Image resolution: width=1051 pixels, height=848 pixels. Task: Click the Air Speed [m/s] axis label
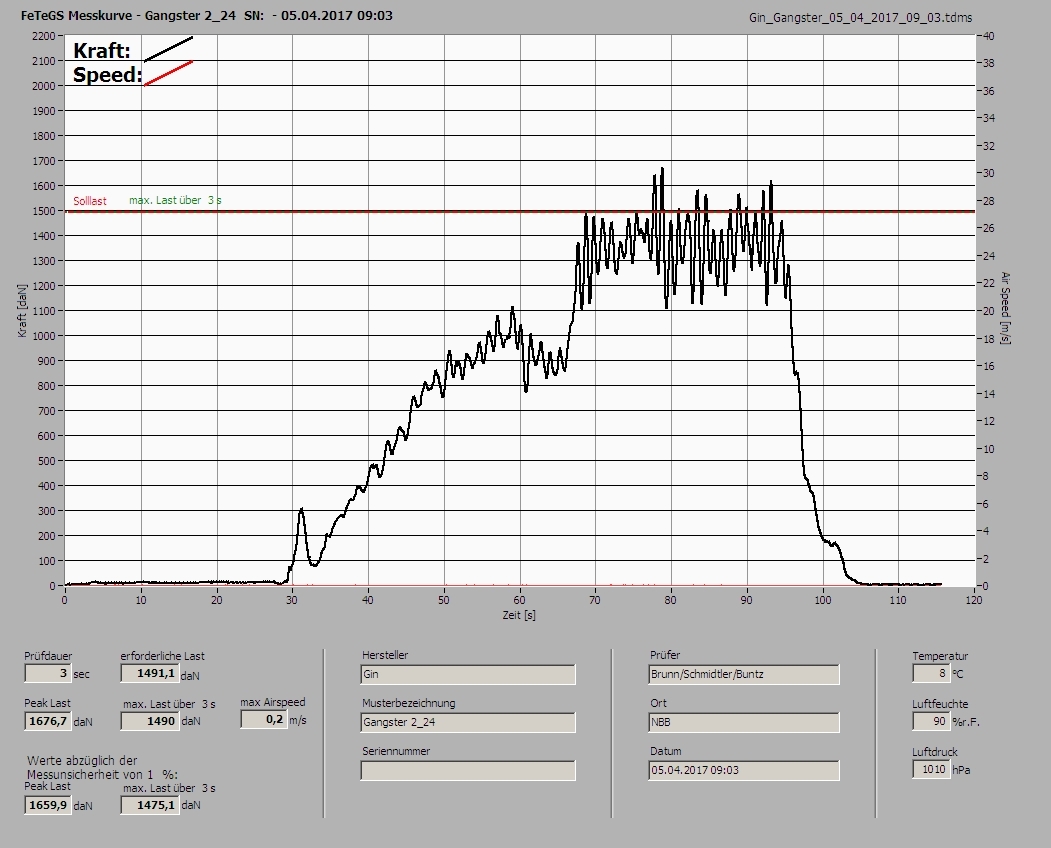point(1005,308)
